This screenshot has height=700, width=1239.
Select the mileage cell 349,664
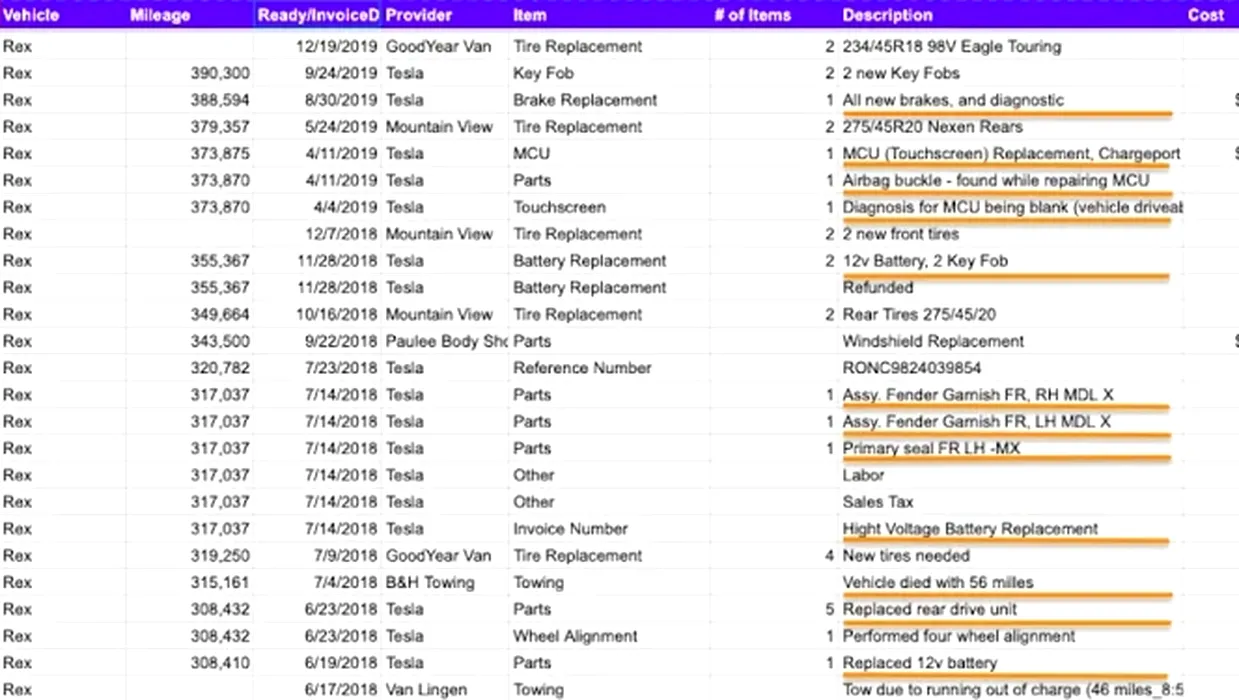[220, 314]
